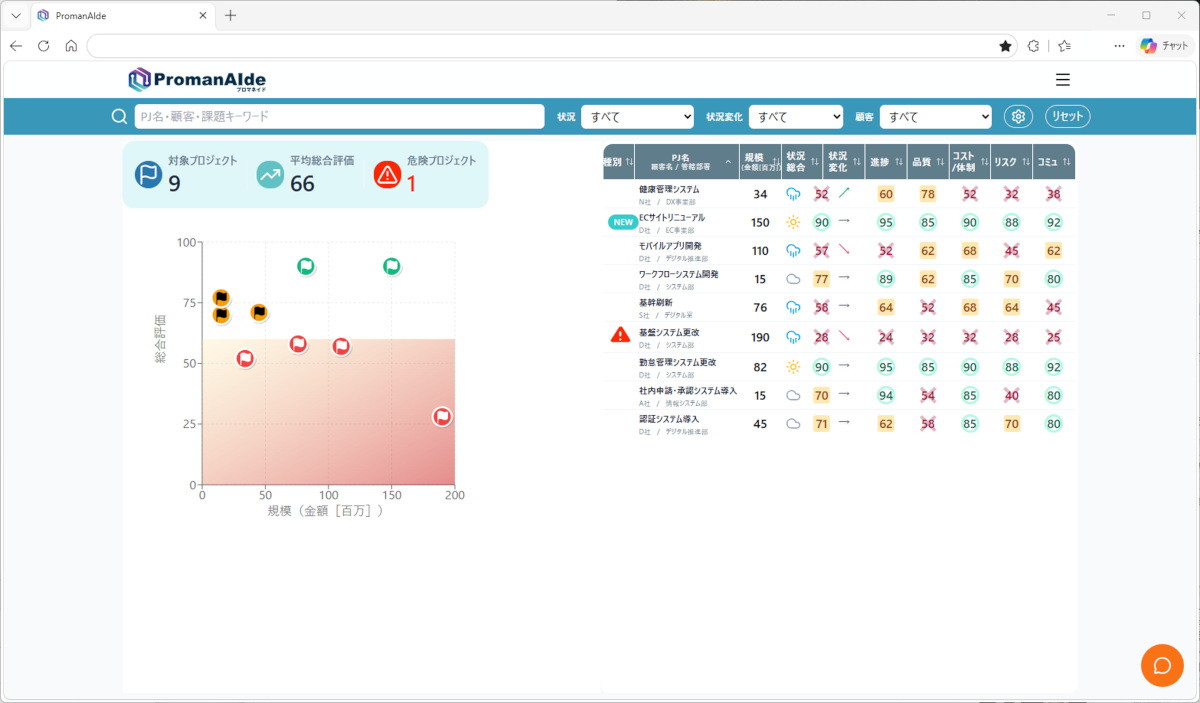Sort table by 状況総合 column
Screen dimensions: 1200x703
pyautogui.click(x=802, y=162)
